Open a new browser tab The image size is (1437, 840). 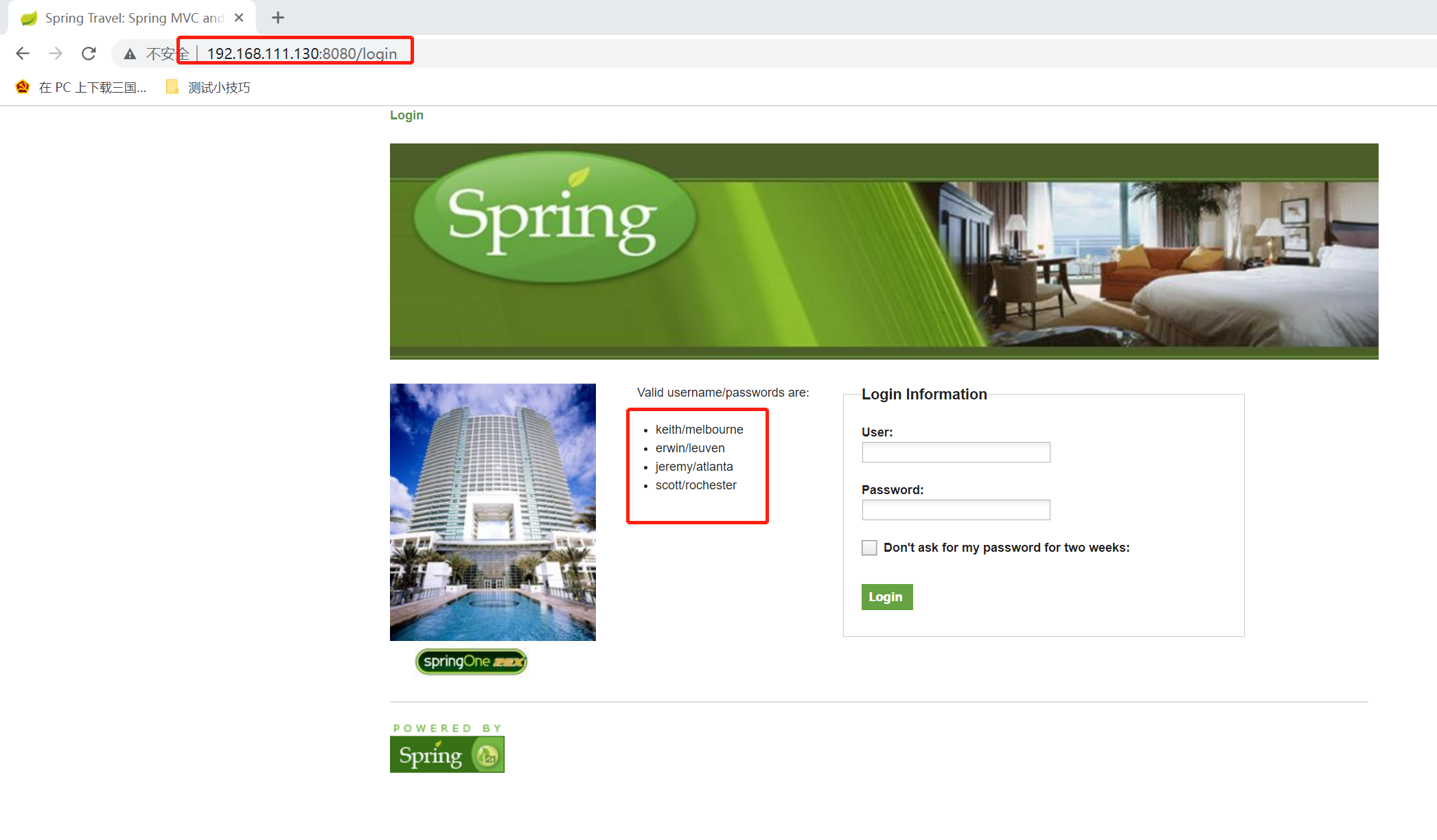(x=277, y=18)
